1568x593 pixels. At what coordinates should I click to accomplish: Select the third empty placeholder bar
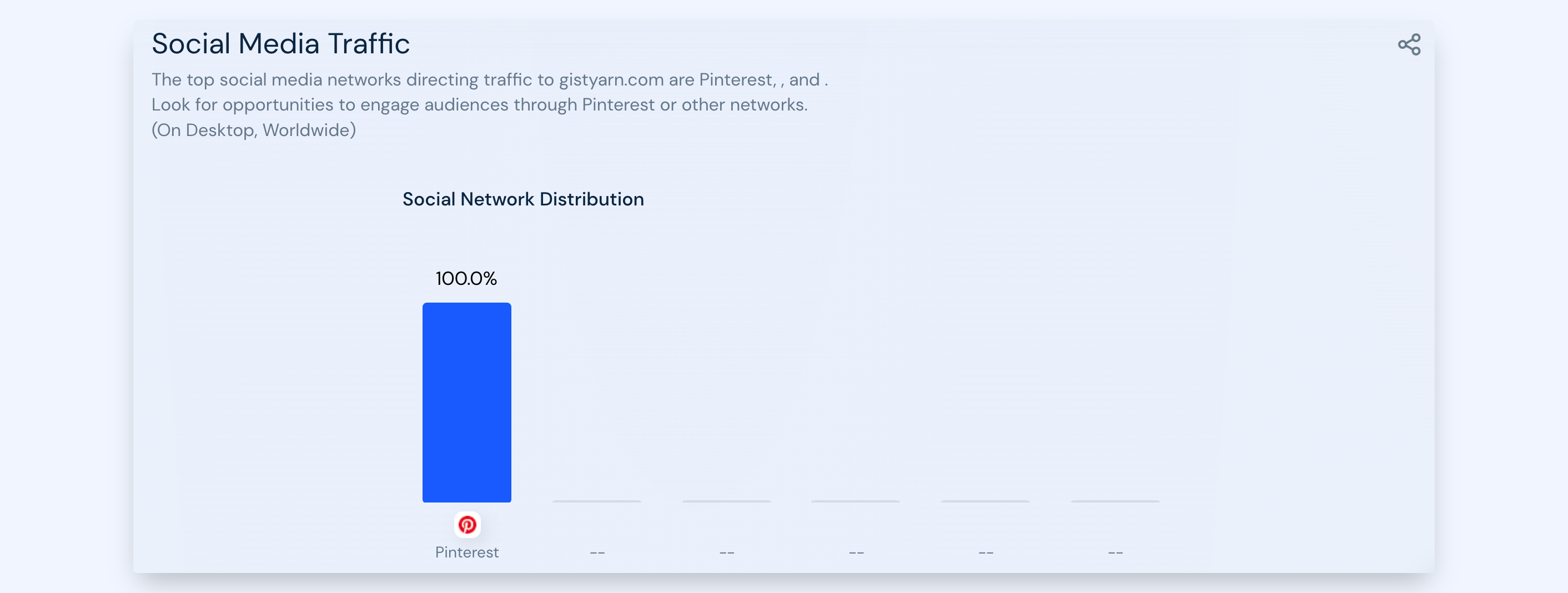point(855,501)
